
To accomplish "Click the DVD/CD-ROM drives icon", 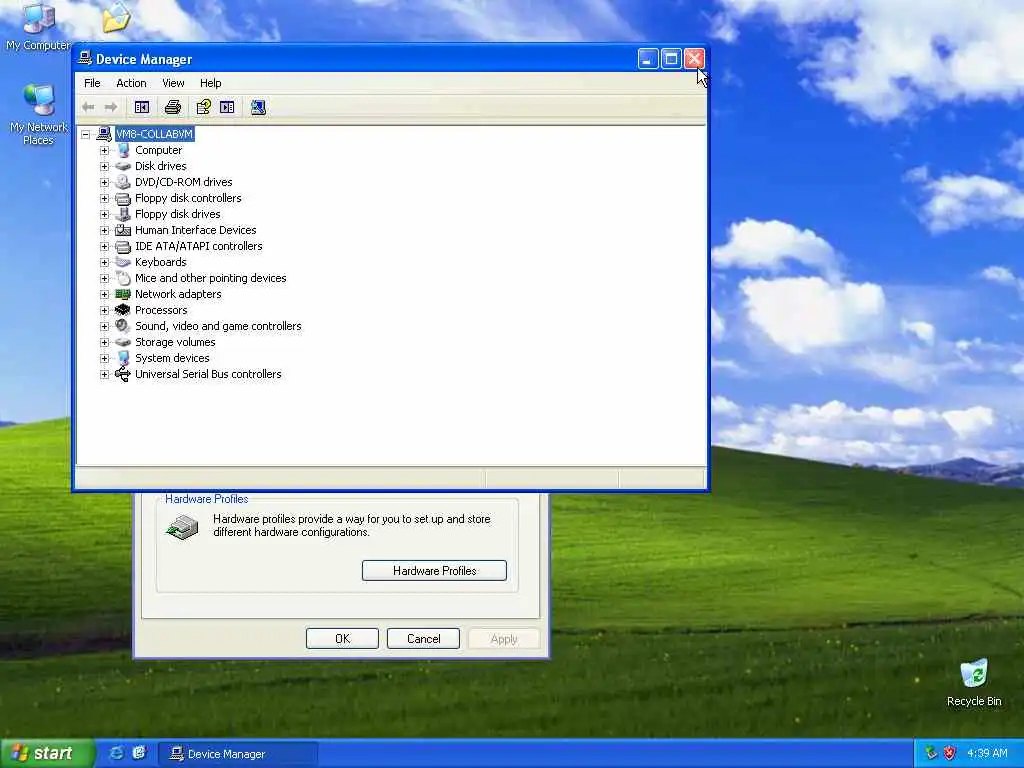I will 123,182.
